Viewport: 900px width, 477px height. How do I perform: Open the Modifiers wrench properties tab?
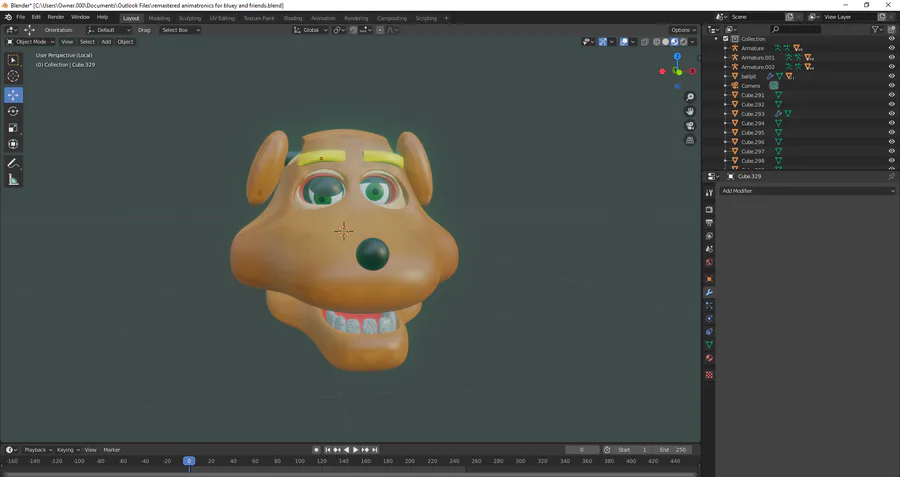point(709,292)
